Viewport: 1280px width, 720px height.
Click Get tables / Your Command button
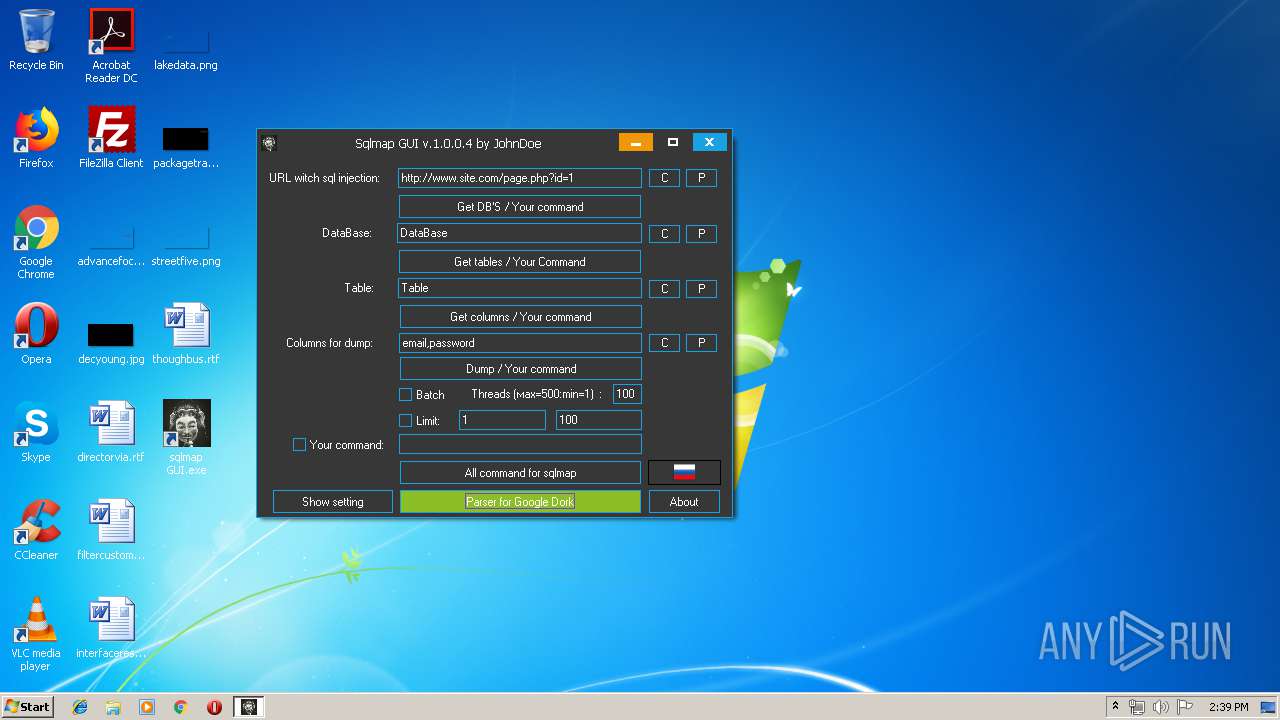pyautogui.click(x=520, y=262)
